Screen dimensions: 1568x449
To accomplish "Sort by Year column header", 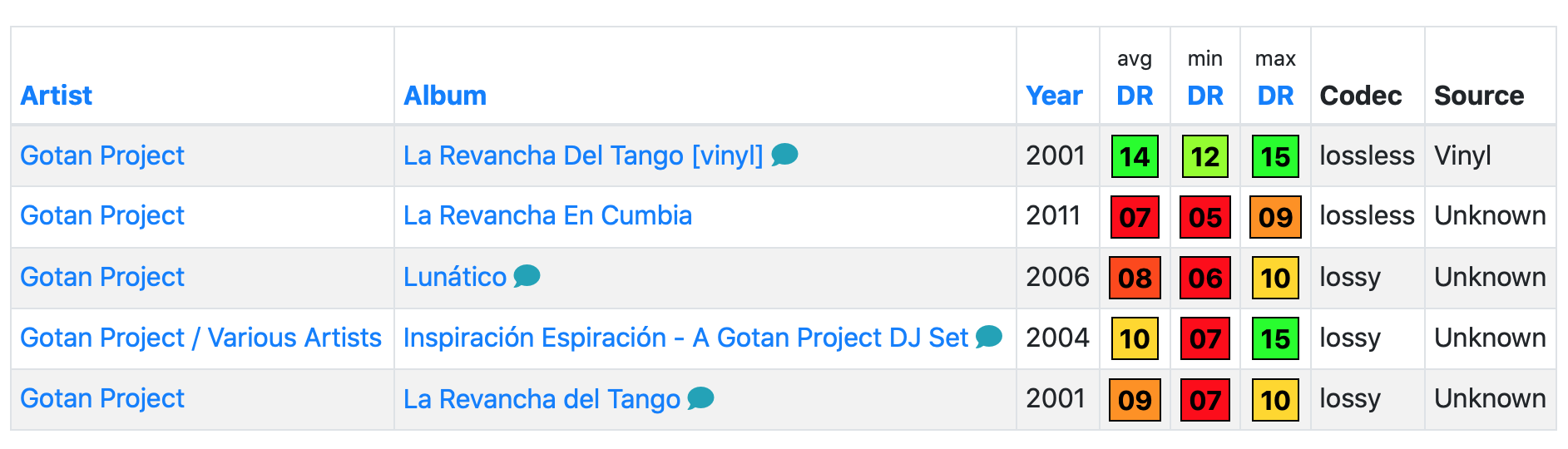I will pyautogui.click(x=1053, y=96).
